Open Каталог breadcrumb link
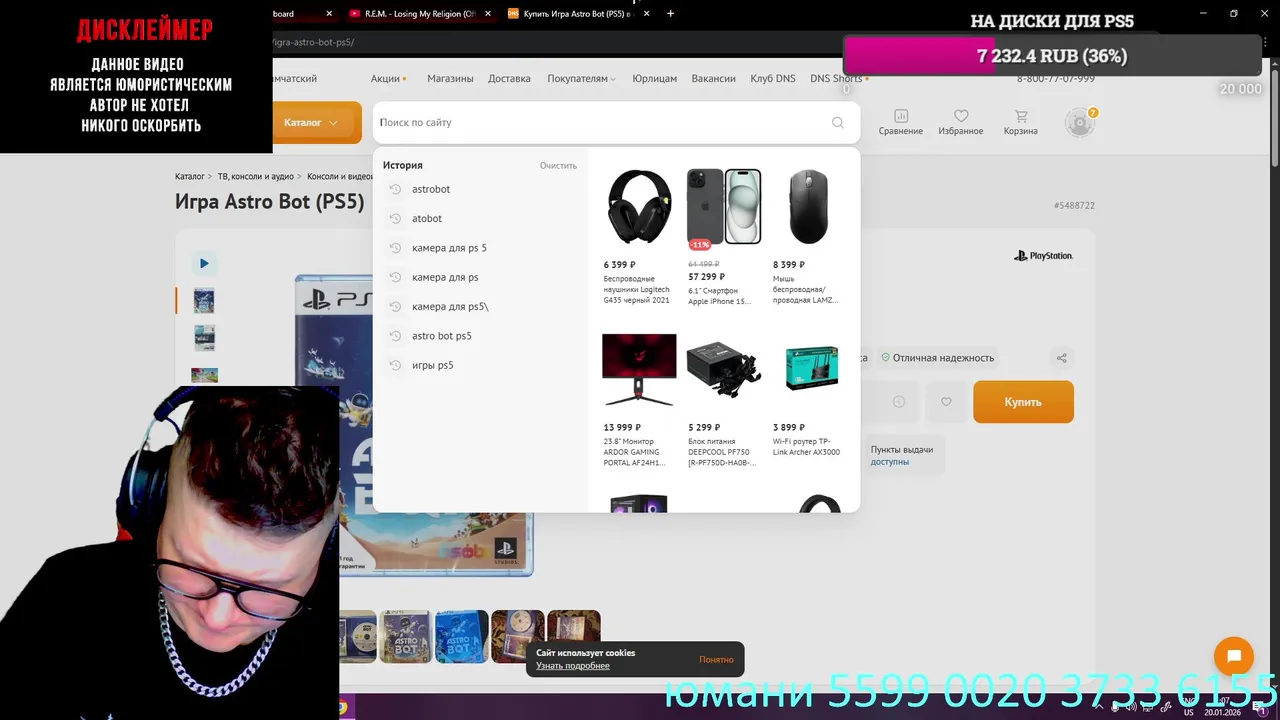The width and height of the screenshot is (1280, 720). [x=189, y=177]
